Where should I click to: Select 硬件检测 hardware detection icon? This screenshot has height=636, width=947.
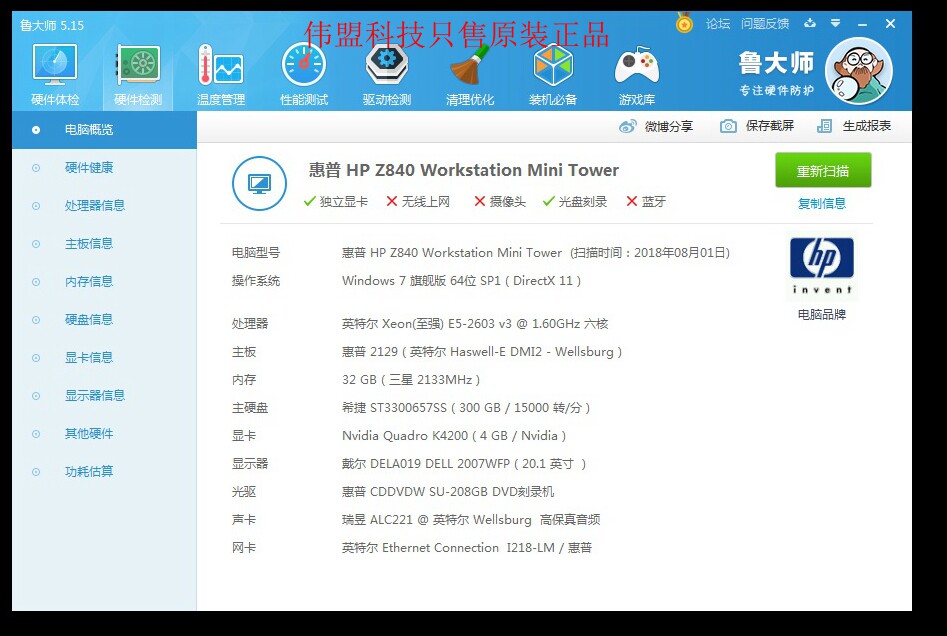pos(138,74)
